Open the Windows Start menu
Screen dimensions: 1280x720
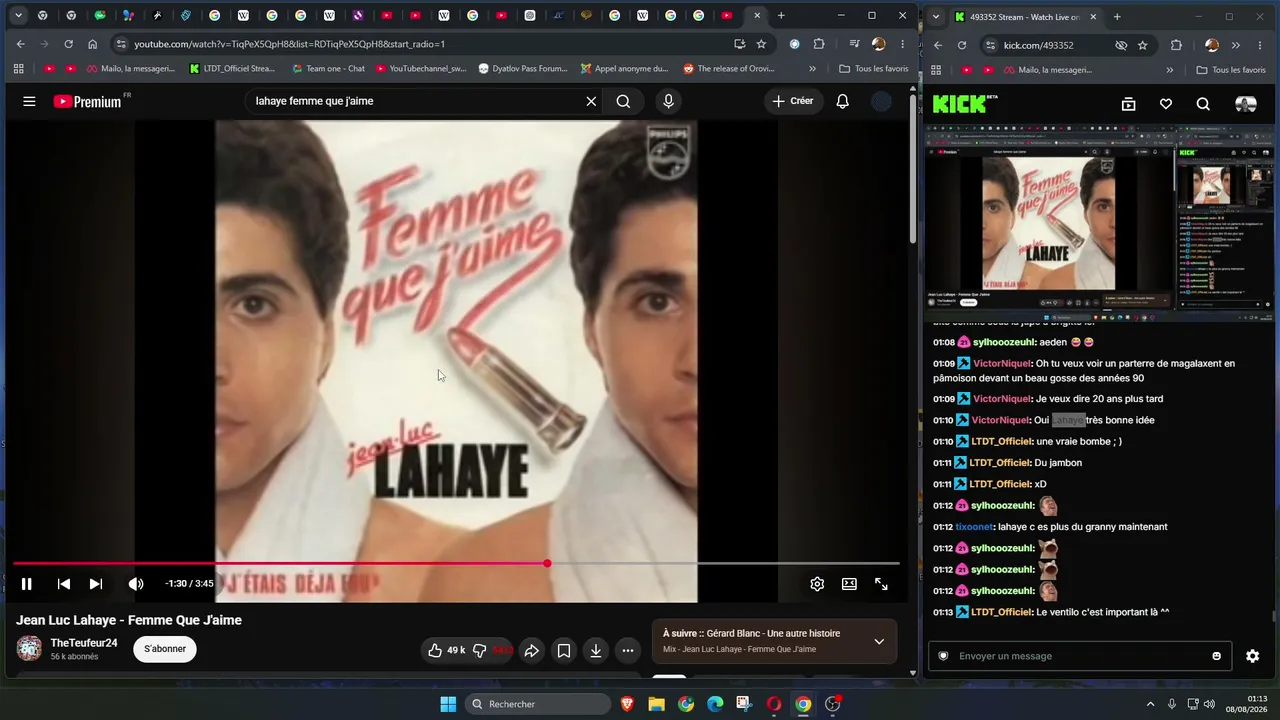coord(448,704)
